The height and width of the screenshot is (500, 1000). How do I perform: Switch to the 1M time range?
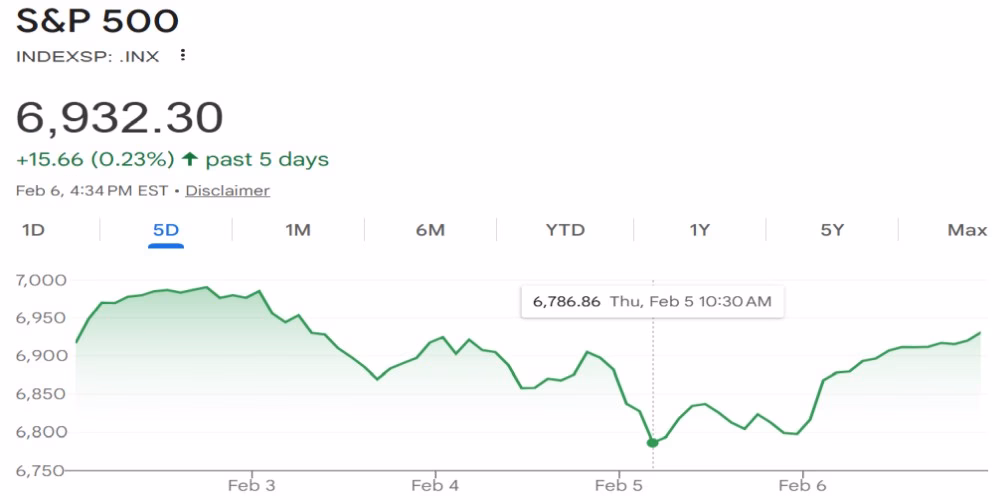[x=298, y=230]
